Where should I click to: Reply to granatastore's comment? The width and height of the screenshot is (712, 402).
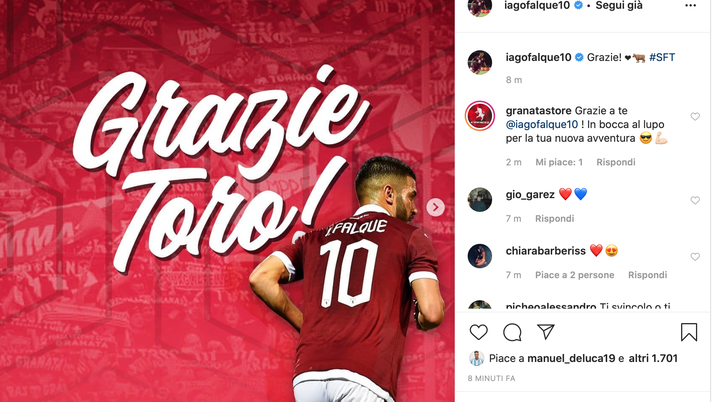click(x=616, y=162)
